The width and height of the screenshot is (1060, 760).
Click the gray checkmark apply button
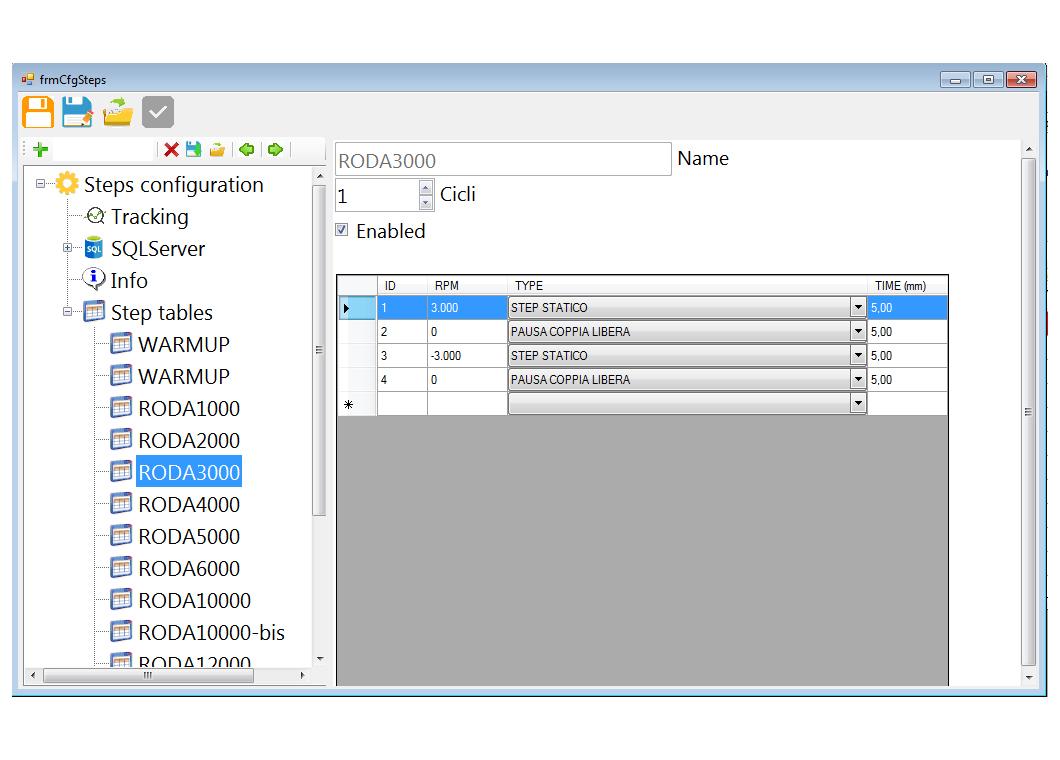pyautogui.click(x=158, y=112)
